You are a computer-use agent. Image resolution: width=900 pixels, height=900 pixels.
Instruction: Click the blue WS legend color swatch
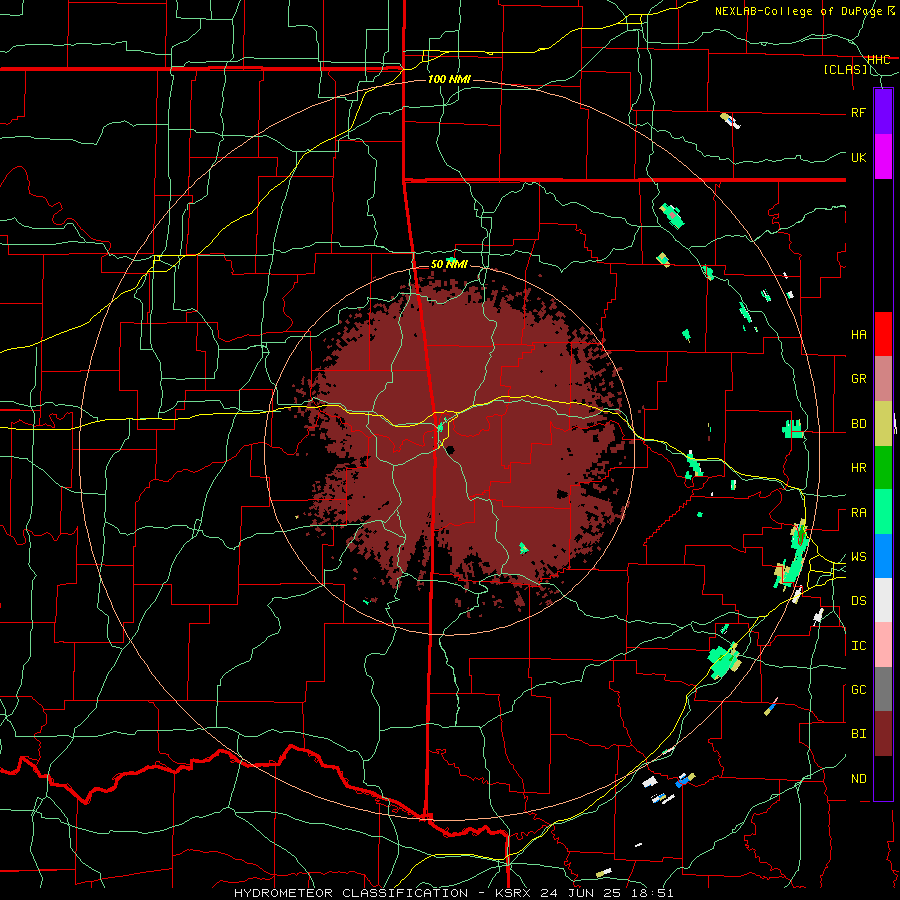883,556
